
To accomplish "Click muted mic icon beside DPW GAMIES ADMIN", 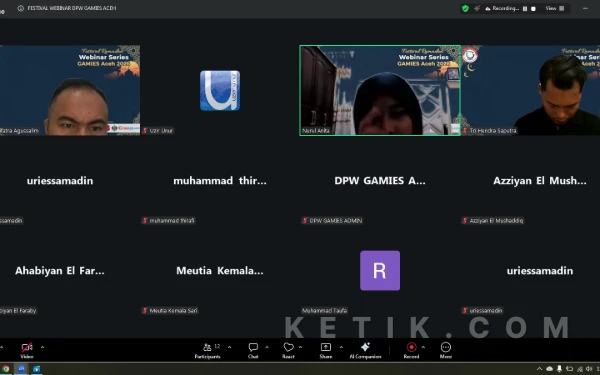I will coord(305,220).
